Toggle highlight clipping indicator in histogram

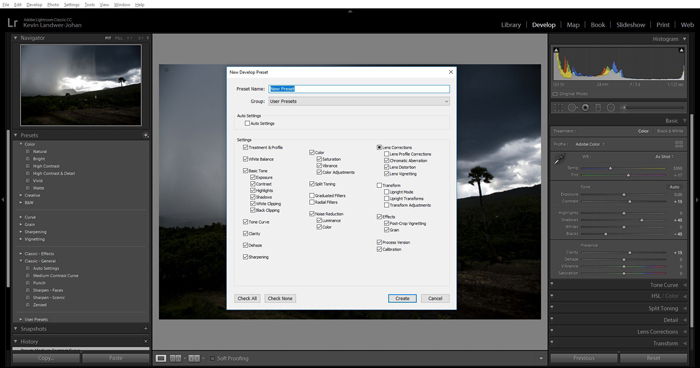click(x=681, y=50)
